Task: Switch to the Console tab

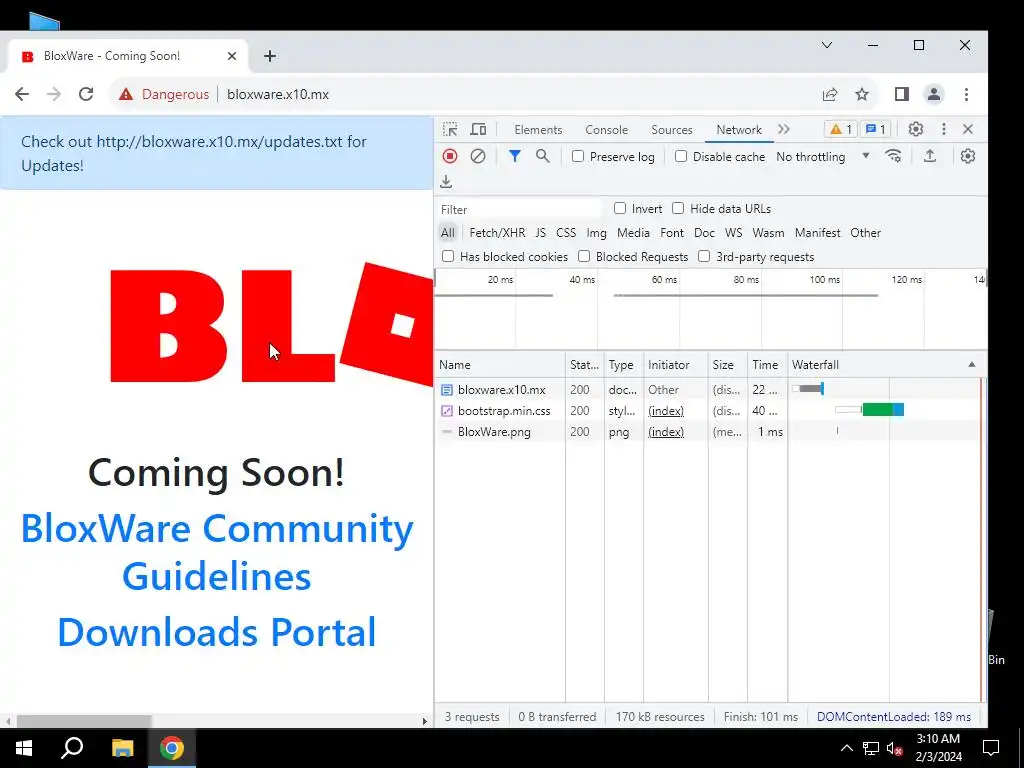Action: [x=607, y=129]
